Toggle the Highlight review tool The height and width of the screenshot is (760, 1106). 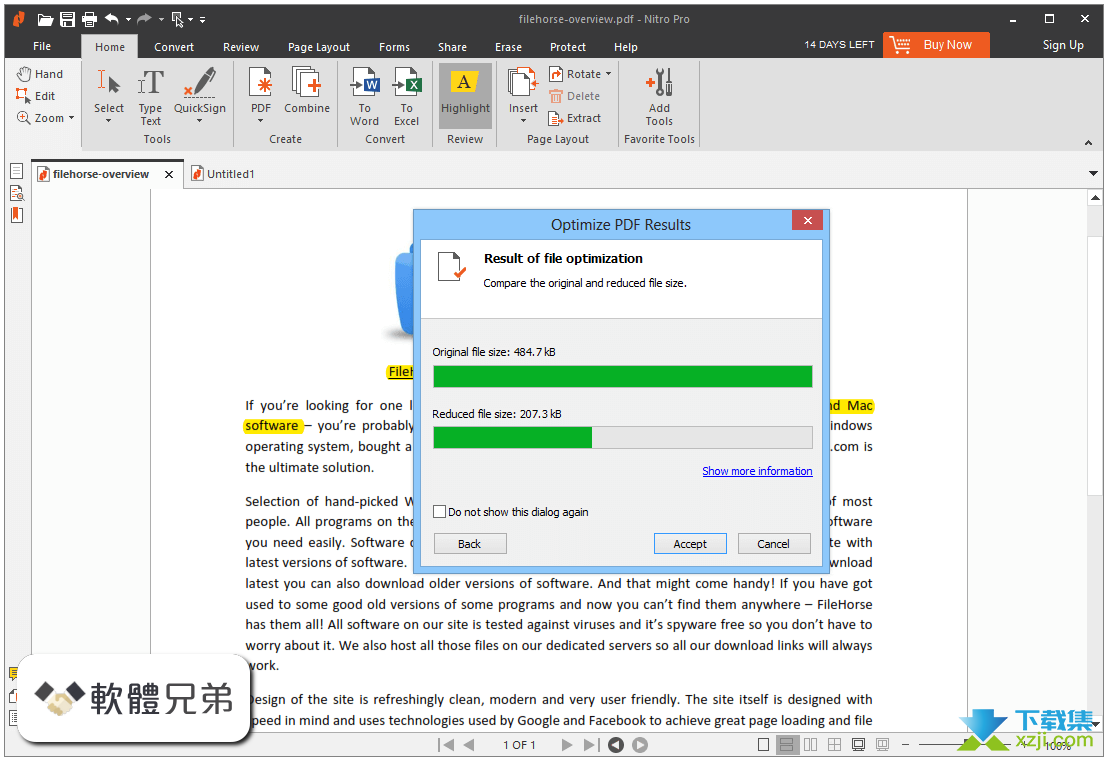(x=465, y=96)
